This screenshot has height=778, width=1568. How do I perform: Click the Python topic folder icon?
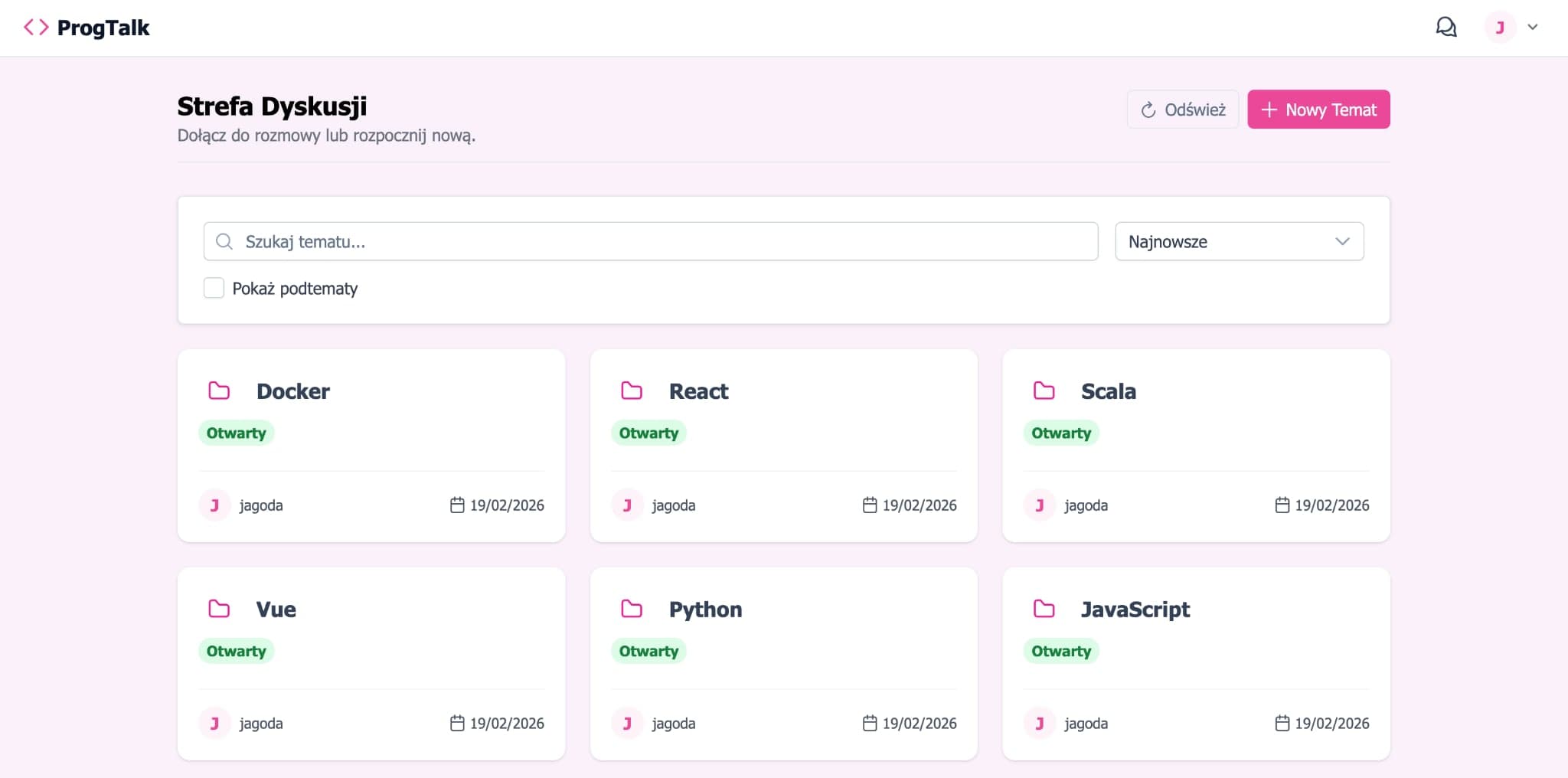pyautogui.click(x=632, y=610)
